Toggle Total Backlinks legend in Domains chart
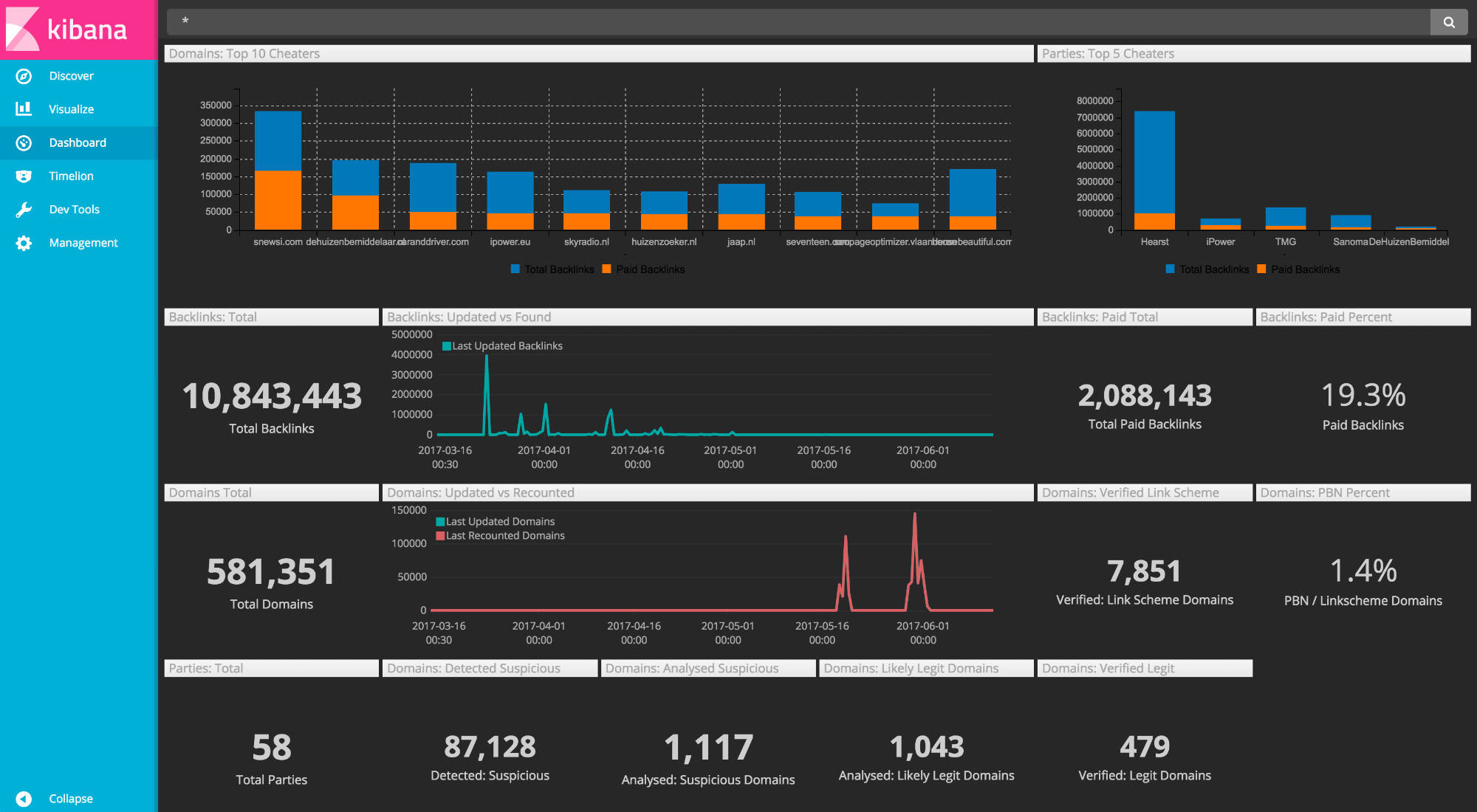1477x812 pixels. coord(552,269)
